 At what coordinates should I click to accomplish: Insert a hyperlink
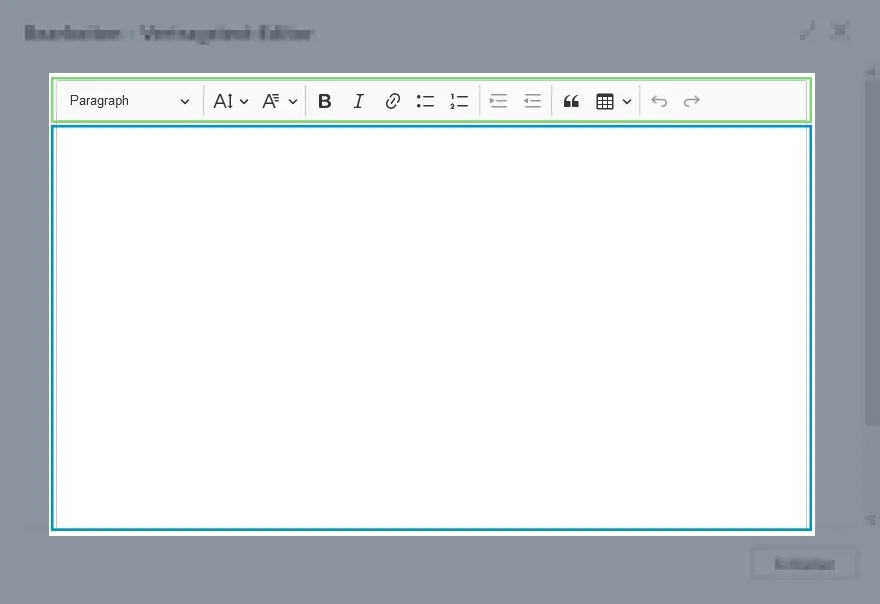tap(392, 100)
